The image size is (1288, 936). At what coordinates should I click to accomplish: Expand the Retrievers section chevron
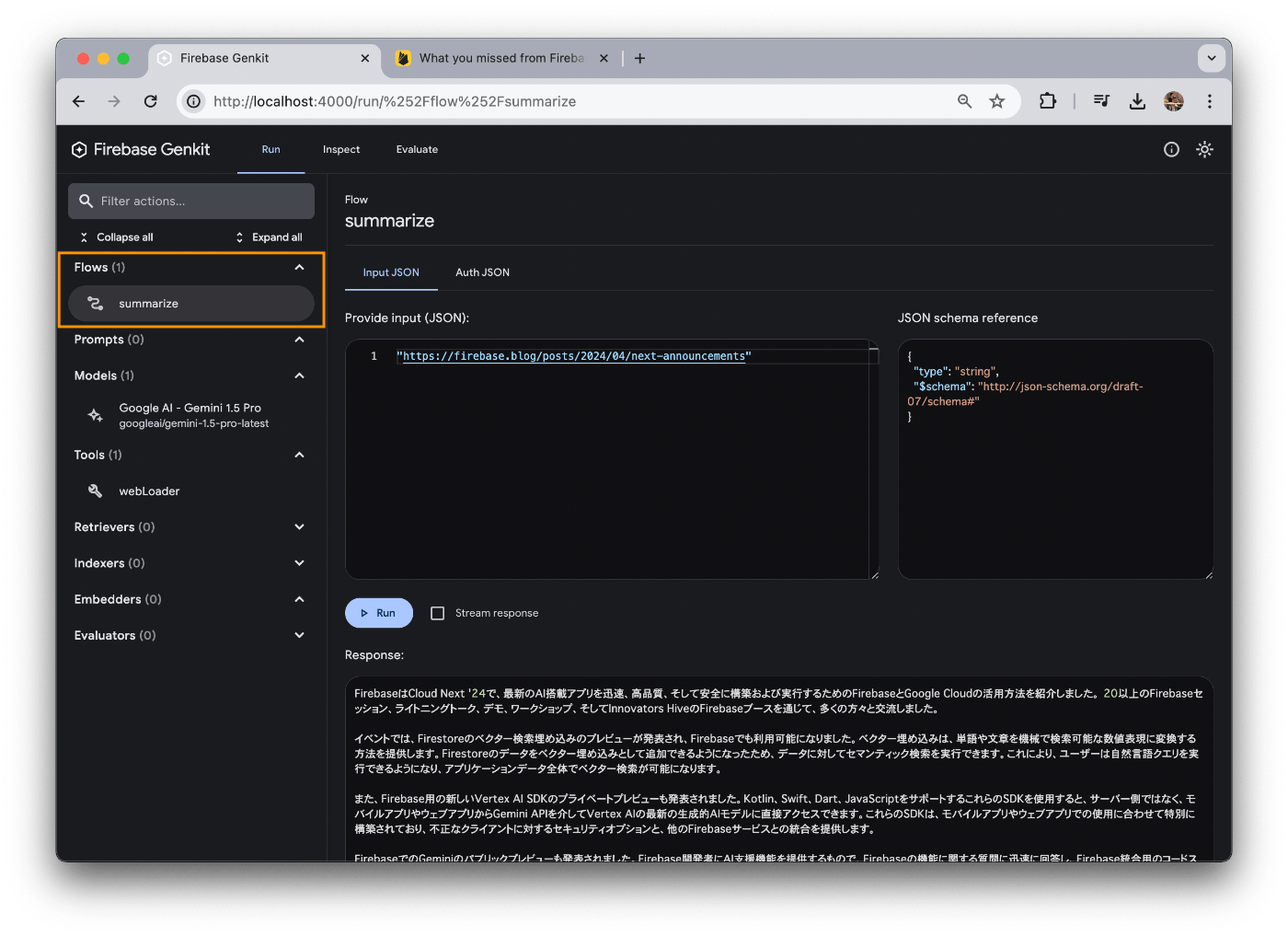click(299, 526)
